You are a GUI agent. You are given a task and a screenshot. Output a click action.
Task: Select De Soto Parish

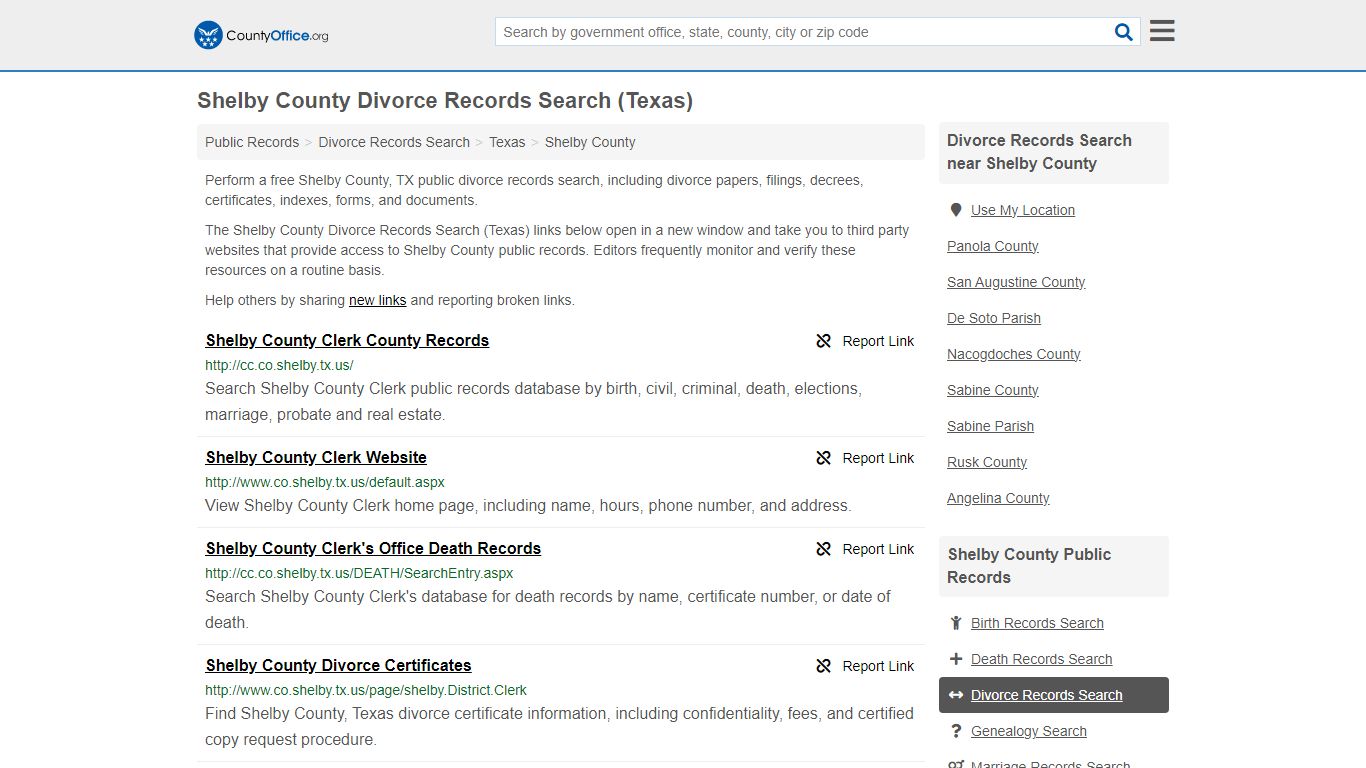point(994,318)
